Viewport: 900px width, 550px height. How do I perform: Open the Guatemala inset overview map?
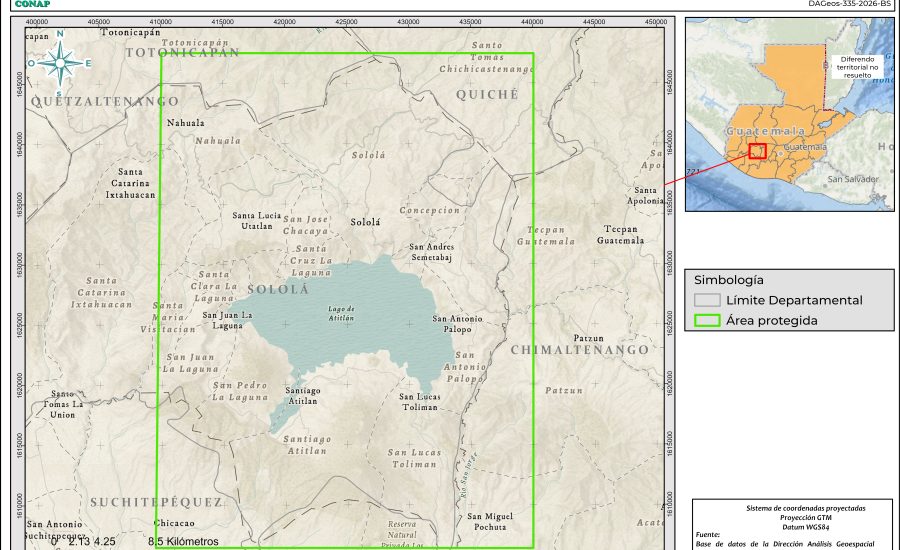(789, 114)
